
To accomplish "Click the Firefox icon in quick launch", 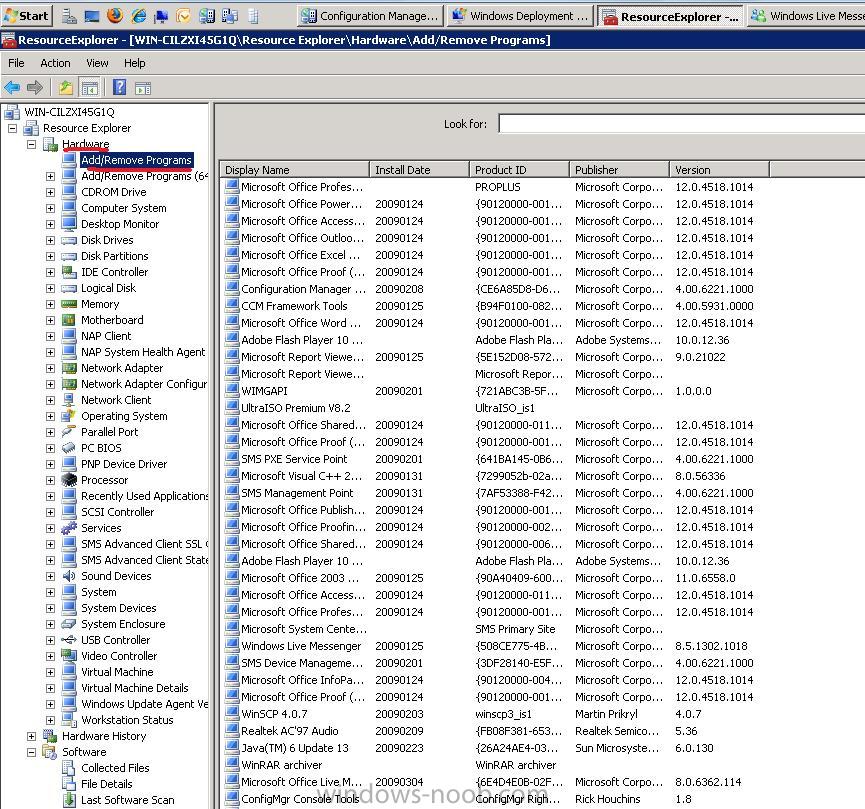I will pyautogui.click(x=115, y=15).
